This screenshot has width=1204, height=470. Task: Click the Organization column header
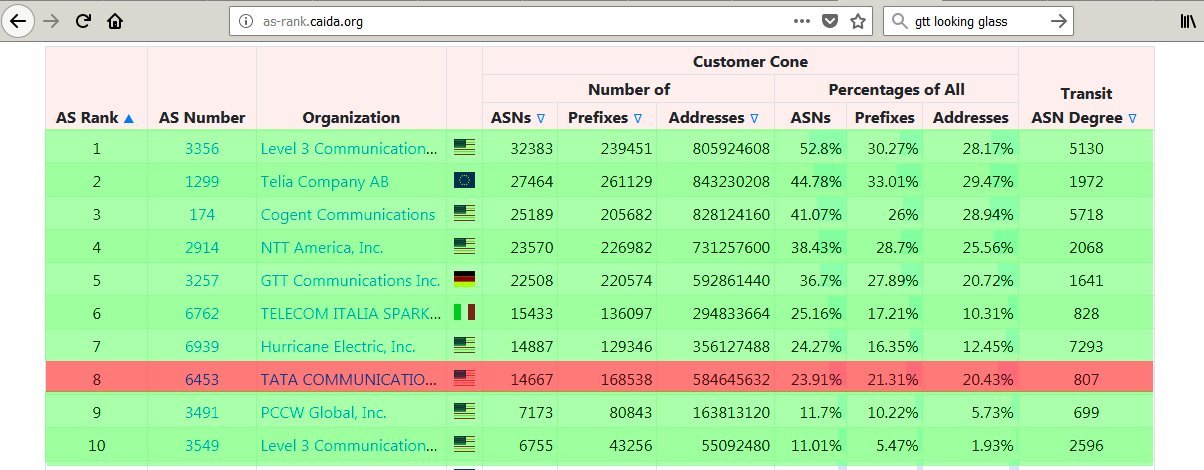click(x=351, y=118)
